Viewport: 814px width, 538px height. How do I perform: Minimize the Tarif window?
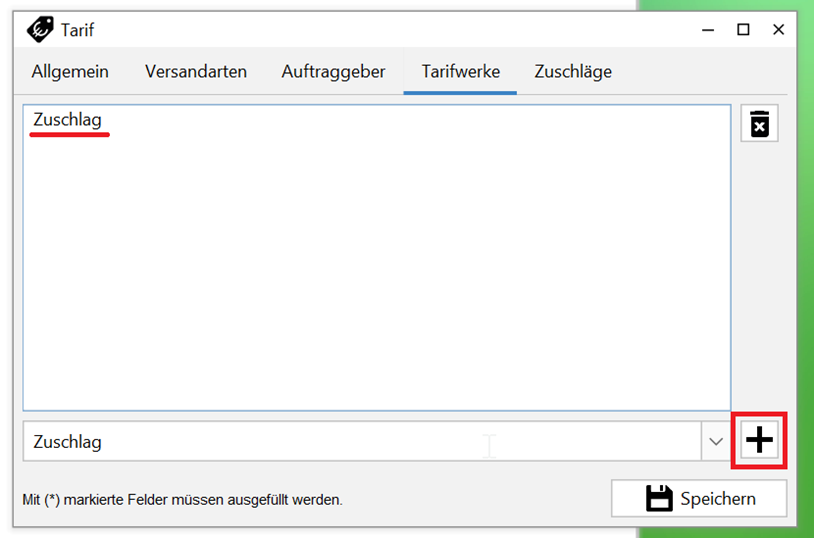tap(708, 30)
